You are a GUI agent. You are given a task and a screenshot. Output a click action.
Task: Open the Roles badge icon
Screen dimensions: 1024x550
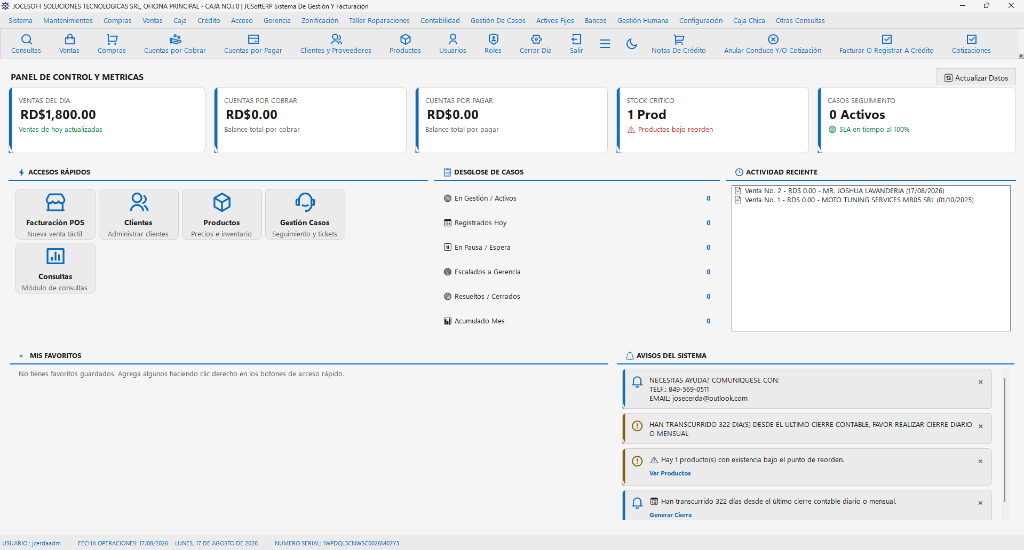pyautogui.click(x=493, y=44)
